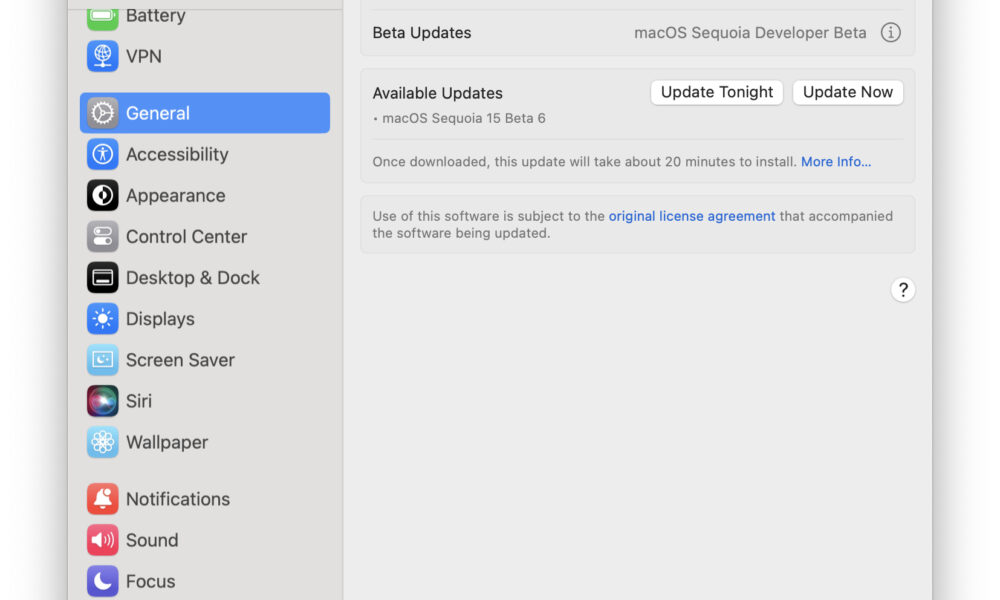Screen dimensions: 1000x600
Task: Select the Notifications bell icon
Action: point(103,499)
